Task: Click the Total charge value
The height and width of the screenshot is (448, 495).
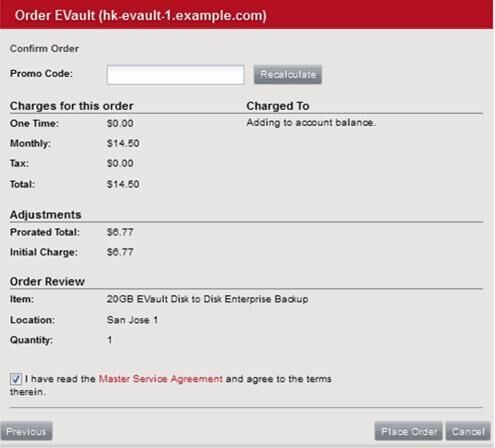Action: (123, 184)
